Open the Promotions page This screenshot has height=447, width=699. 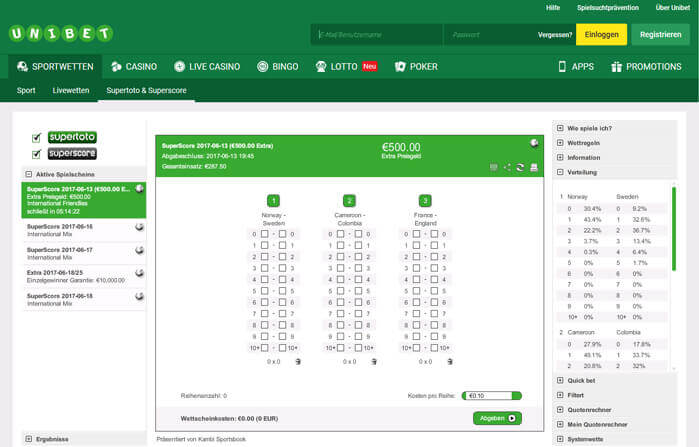click(646, 67)
